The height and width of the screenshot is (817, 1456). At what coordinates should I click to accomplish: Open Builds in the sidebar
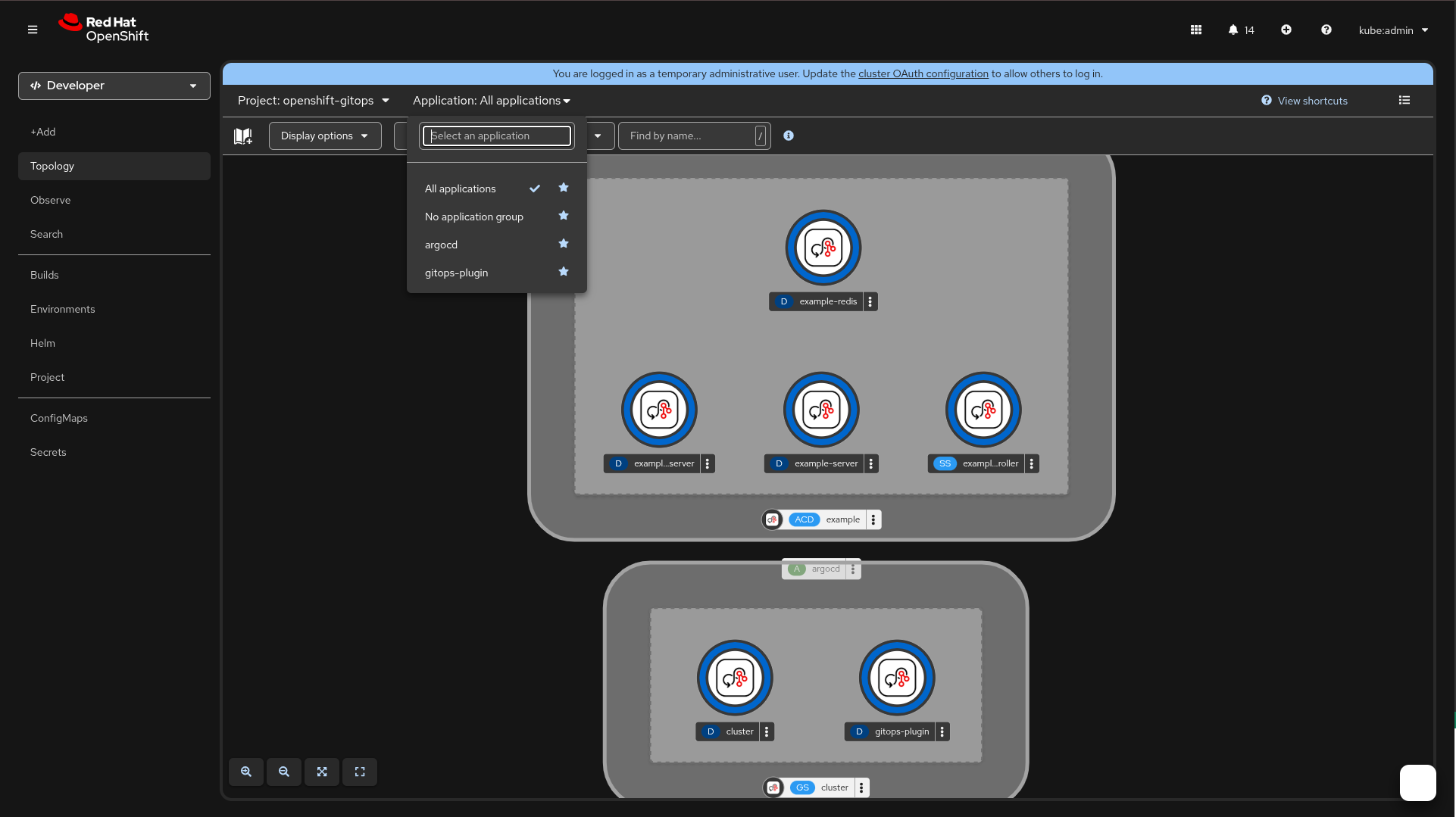(x=114, y=275)
